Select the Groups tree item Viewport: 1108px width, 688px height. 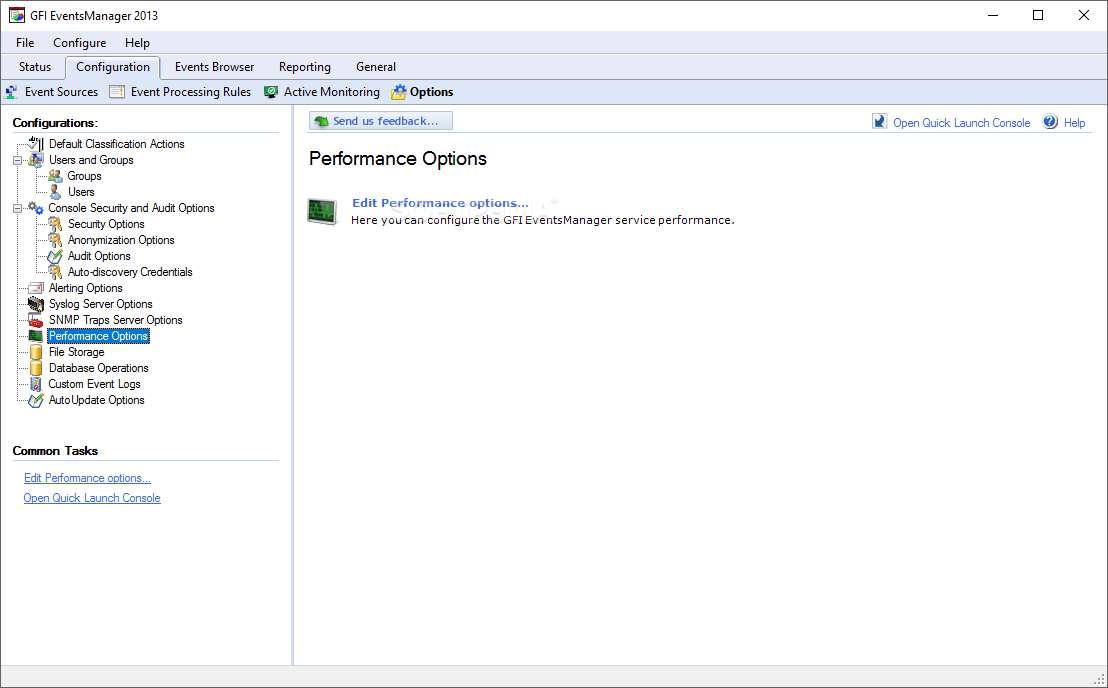[84, 176]
